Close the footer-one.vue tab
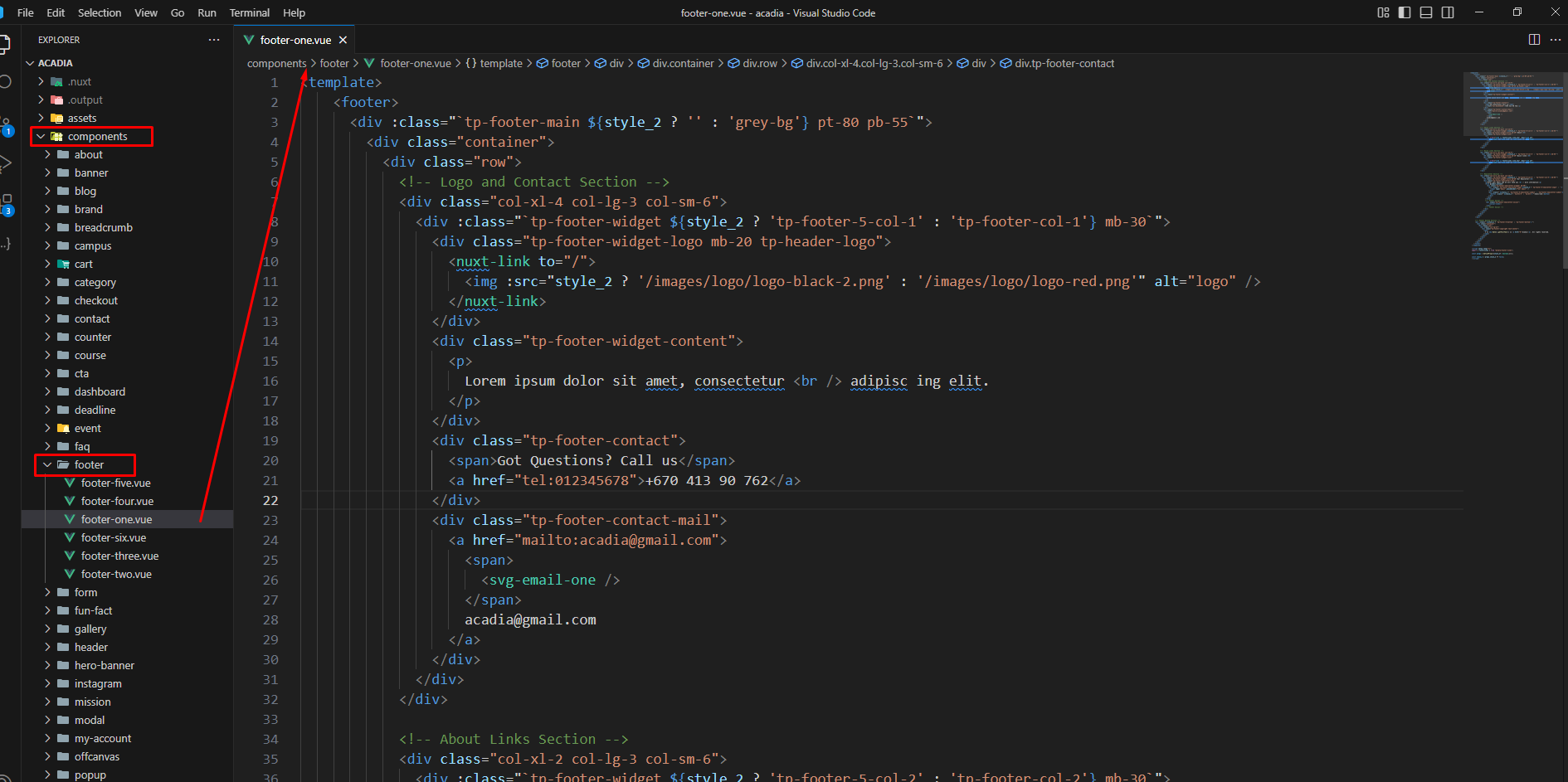The image size is (1568, 782). 343,40
